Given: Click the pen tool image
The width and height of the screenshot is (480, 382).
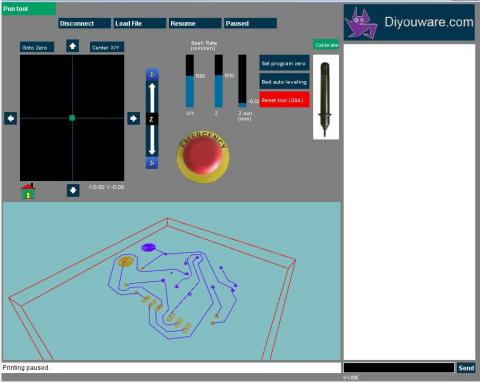Looking at the screenshot, I should [x=326, y=97].
